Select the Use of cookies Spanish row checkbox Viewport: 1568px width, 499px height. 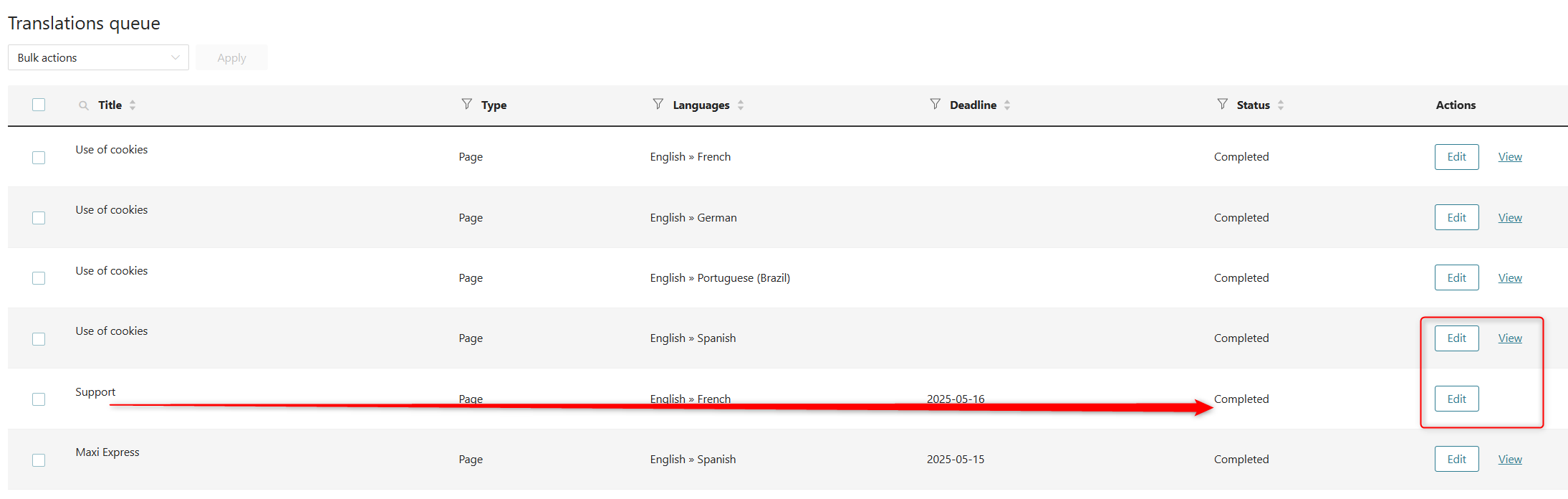tap(39, 338)
